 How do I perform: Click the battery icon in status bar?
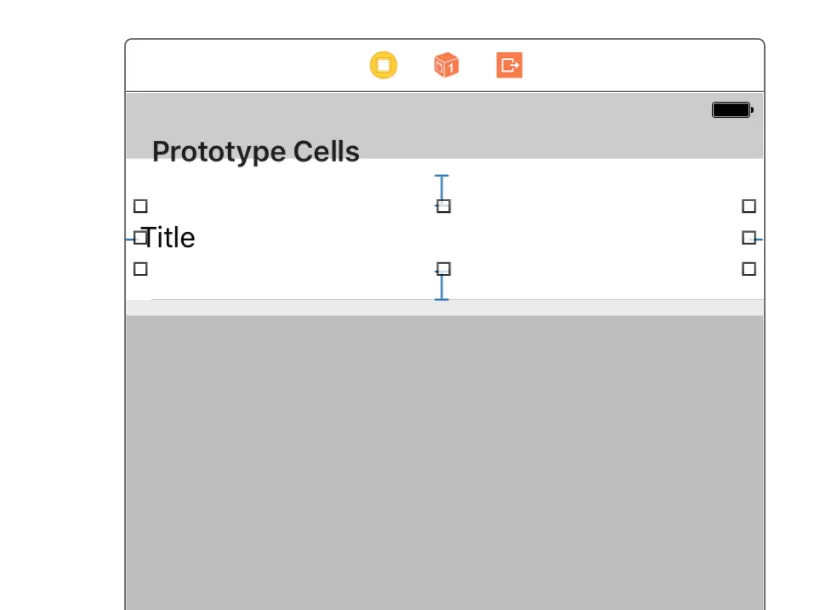point(732,110)
